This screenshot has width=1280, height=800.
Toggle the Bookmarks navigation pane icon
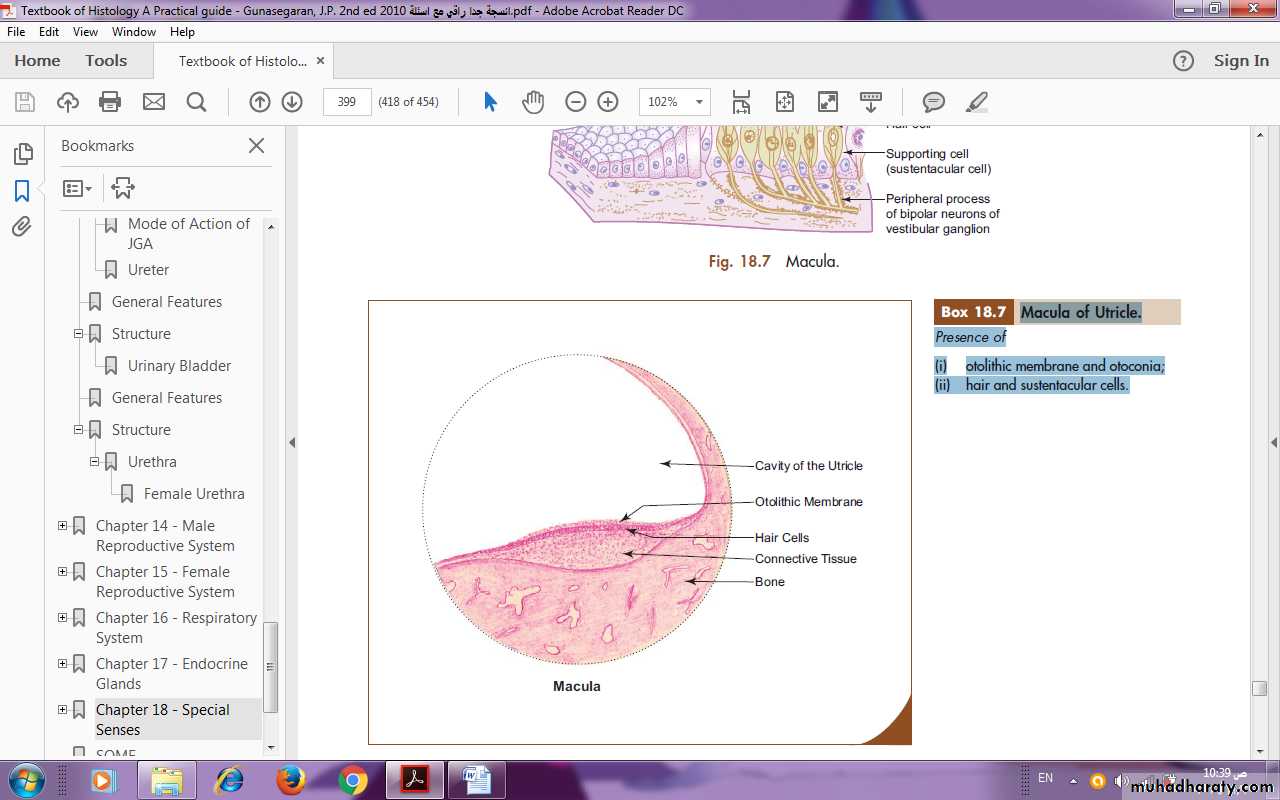pyautogui.click(x=22, y=190)
